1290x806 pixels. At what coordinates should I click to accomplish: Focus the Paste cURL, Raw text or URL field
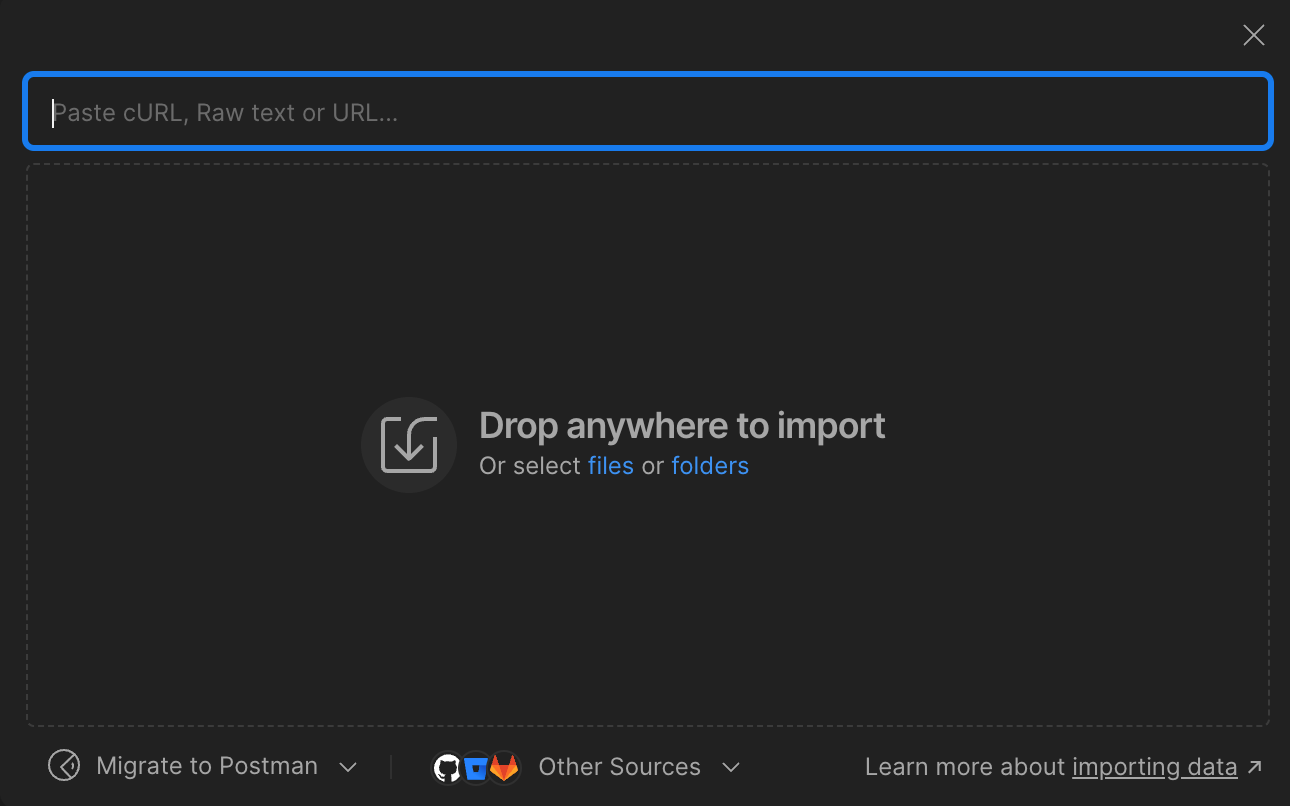coord(648,112)
